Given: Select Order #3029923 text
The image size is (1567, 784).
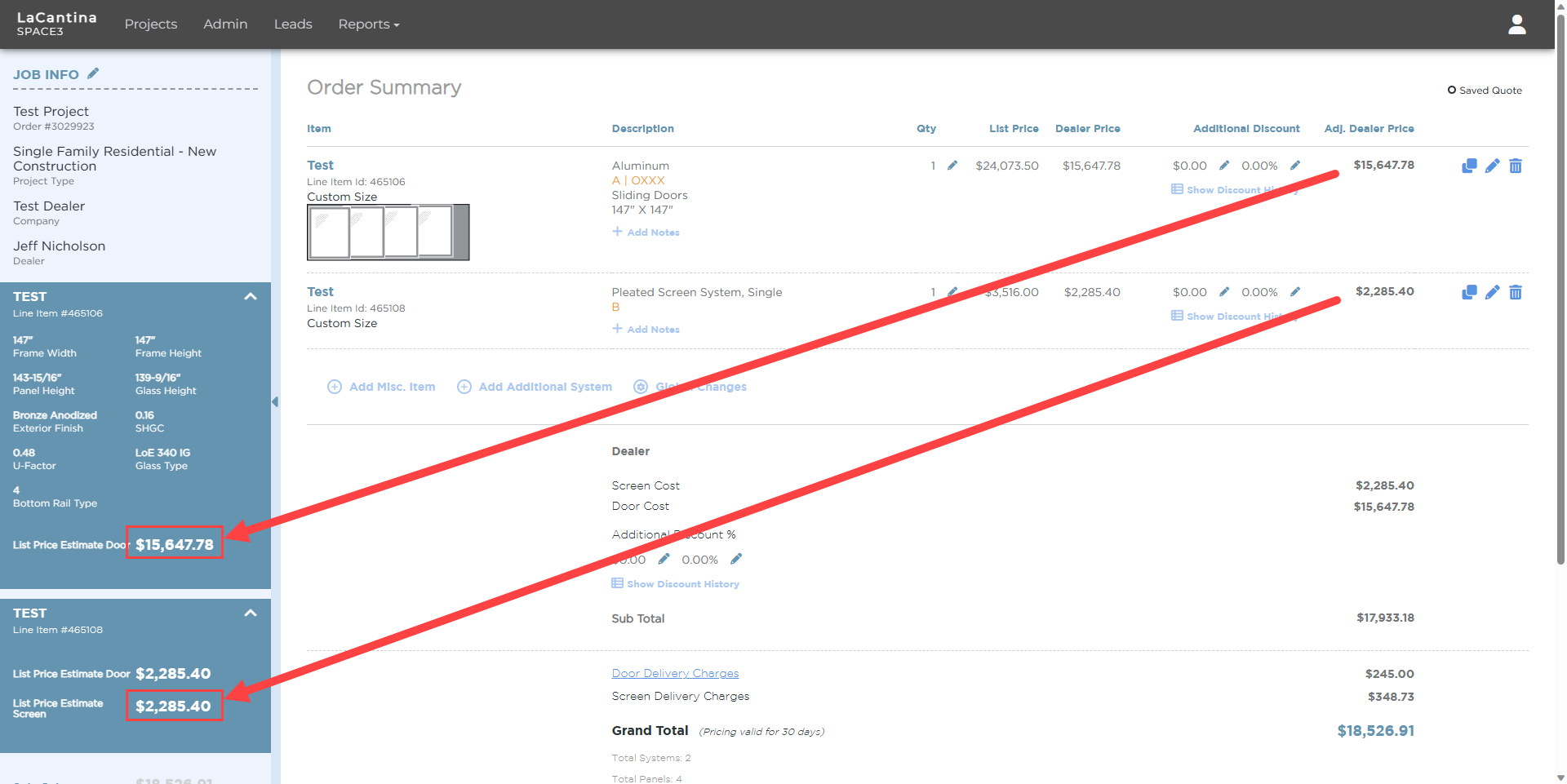Looking at the screenshot, I should (x=54, y=126).
